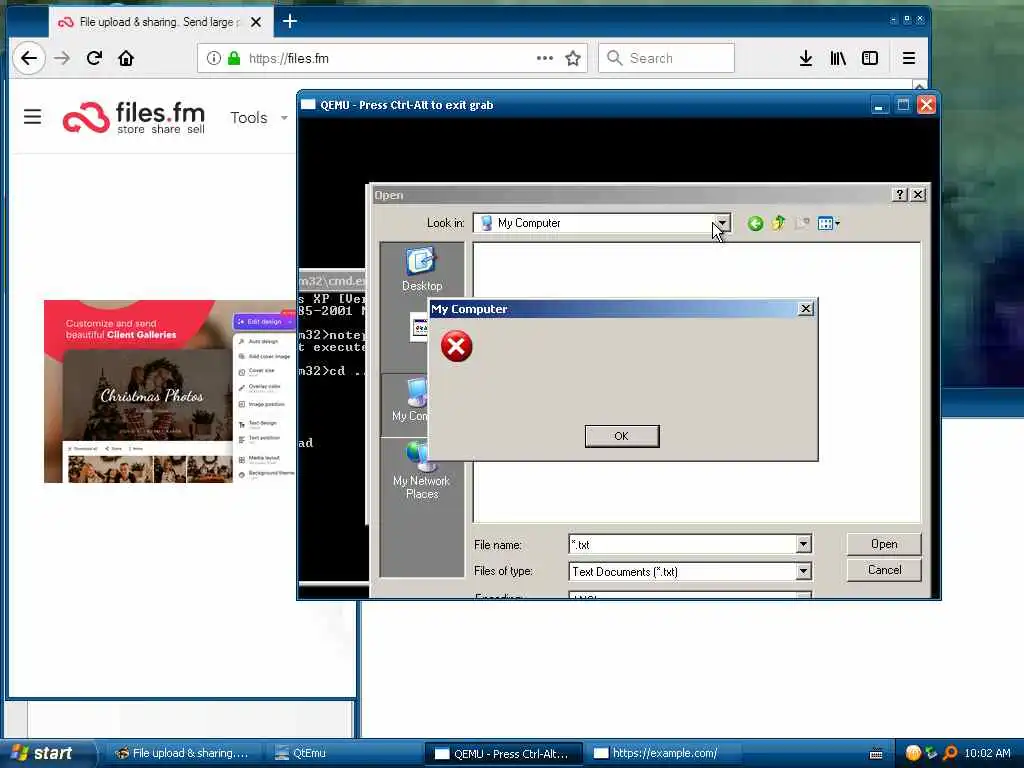This screenshot has width=1024, height=768.
Task: Switch to QEMU taskbar item
Action: (x=502, y=754)
